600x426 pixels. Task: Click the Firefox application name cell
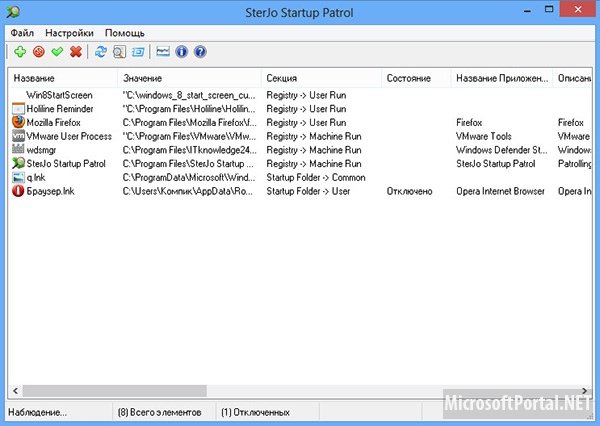point(469,122)
